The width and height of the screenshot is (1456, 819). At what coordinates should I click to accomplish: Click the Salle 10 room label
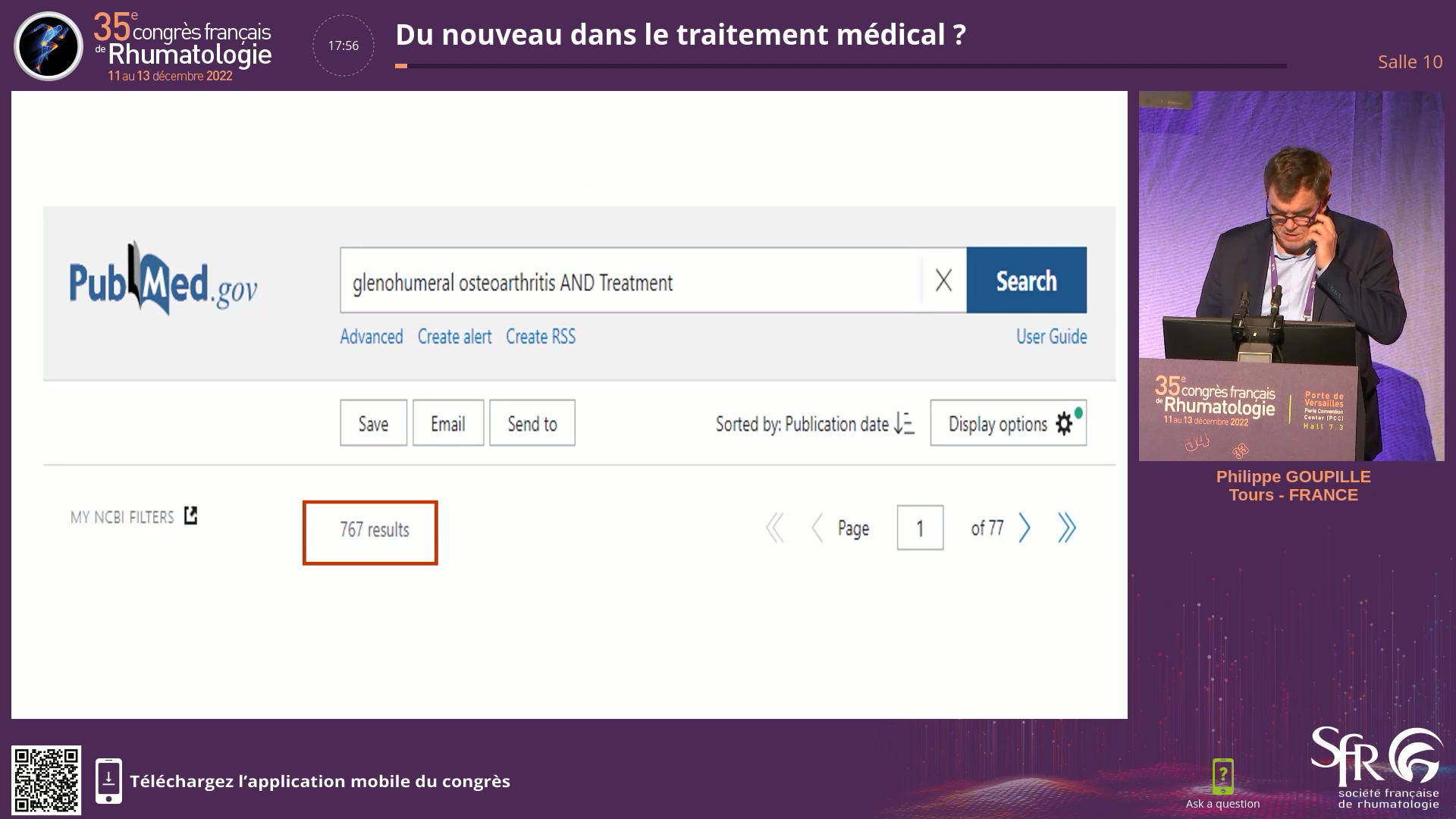tap(1410, 62)
